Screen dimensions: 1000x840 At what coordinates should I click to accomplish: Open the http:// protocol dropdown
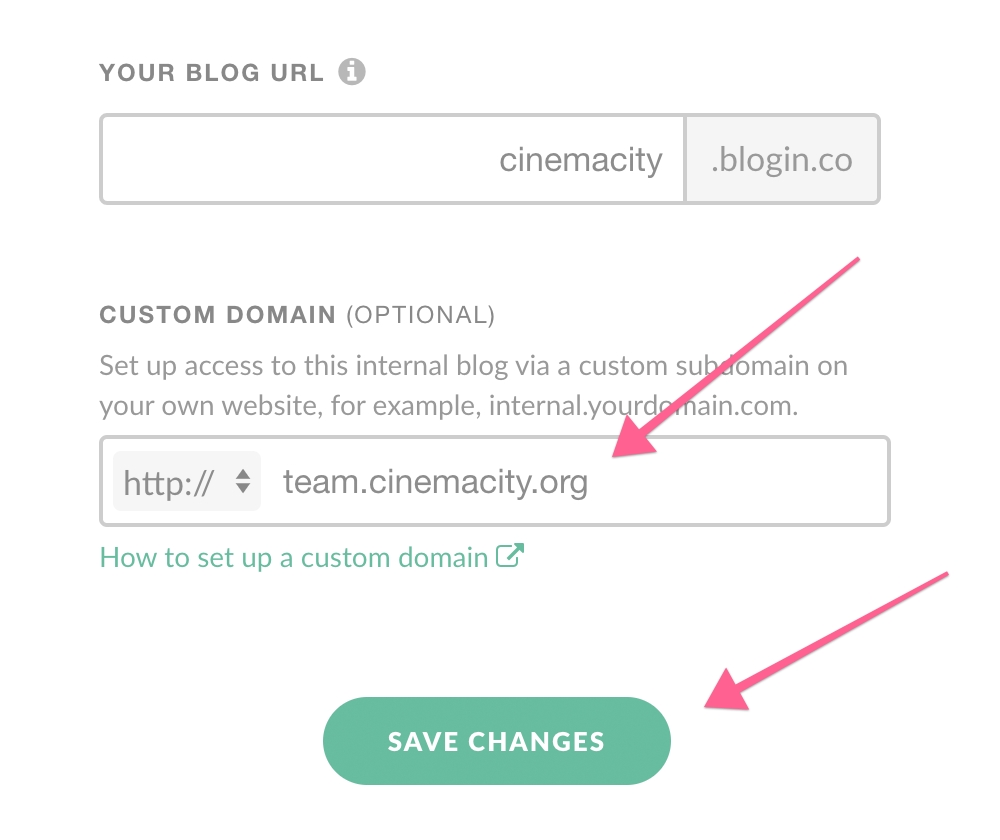(x=187, y=482)
